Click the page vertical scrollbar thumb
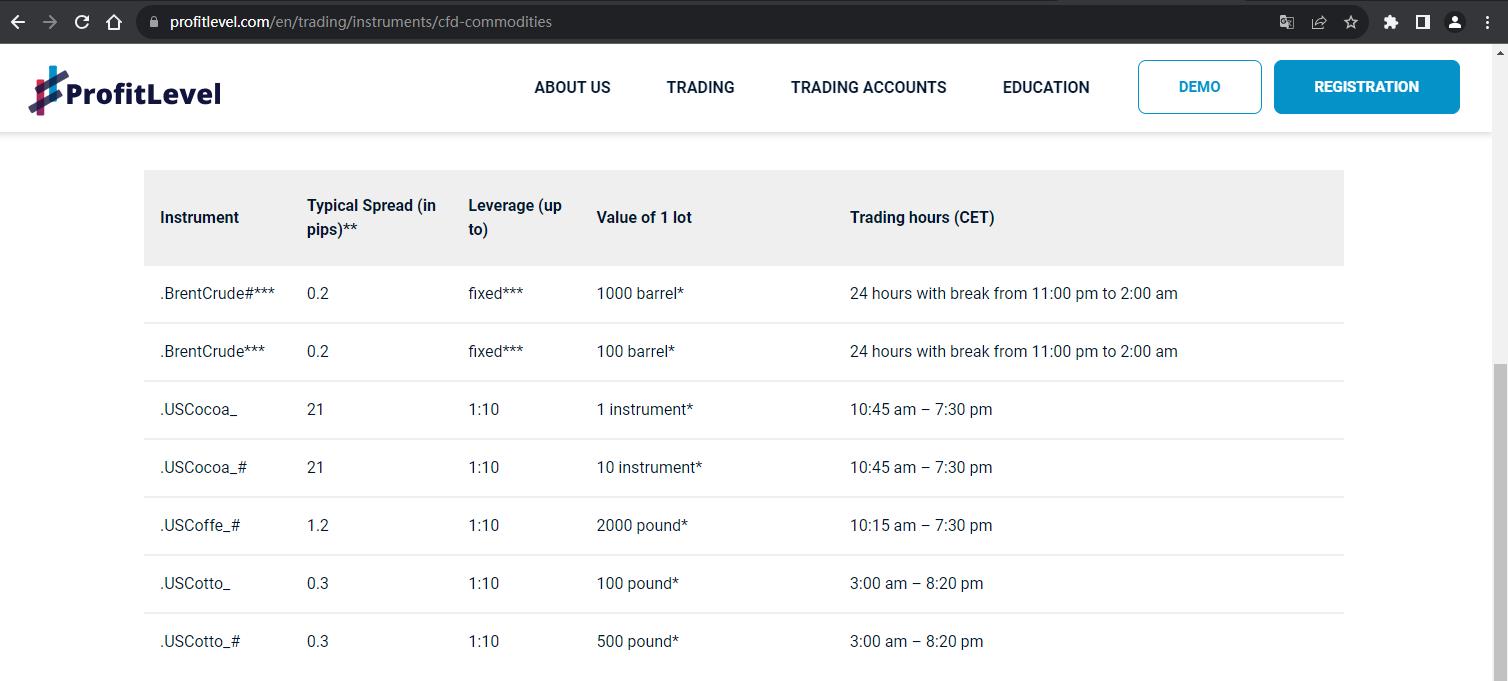Viewport: 1508px width, 681px height. point(1499,520)
